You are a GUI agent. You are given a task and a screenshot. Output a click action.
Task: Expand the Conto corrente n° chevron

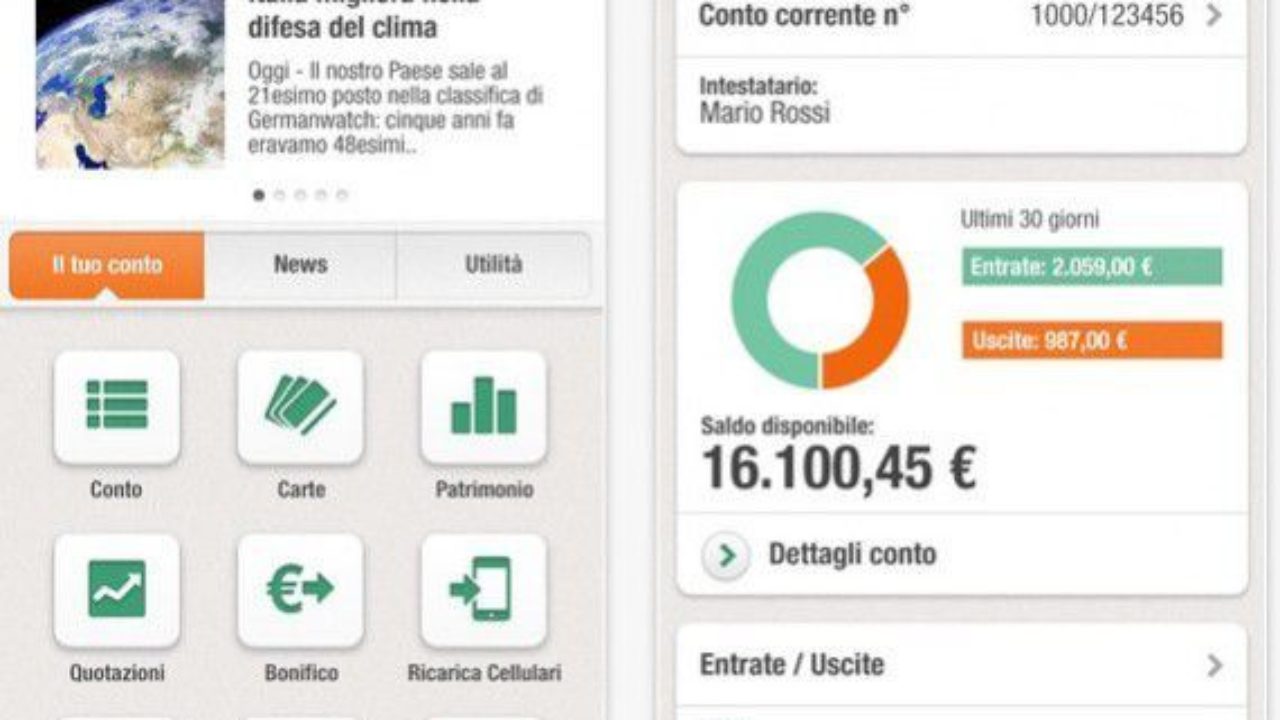point(1214,16)
